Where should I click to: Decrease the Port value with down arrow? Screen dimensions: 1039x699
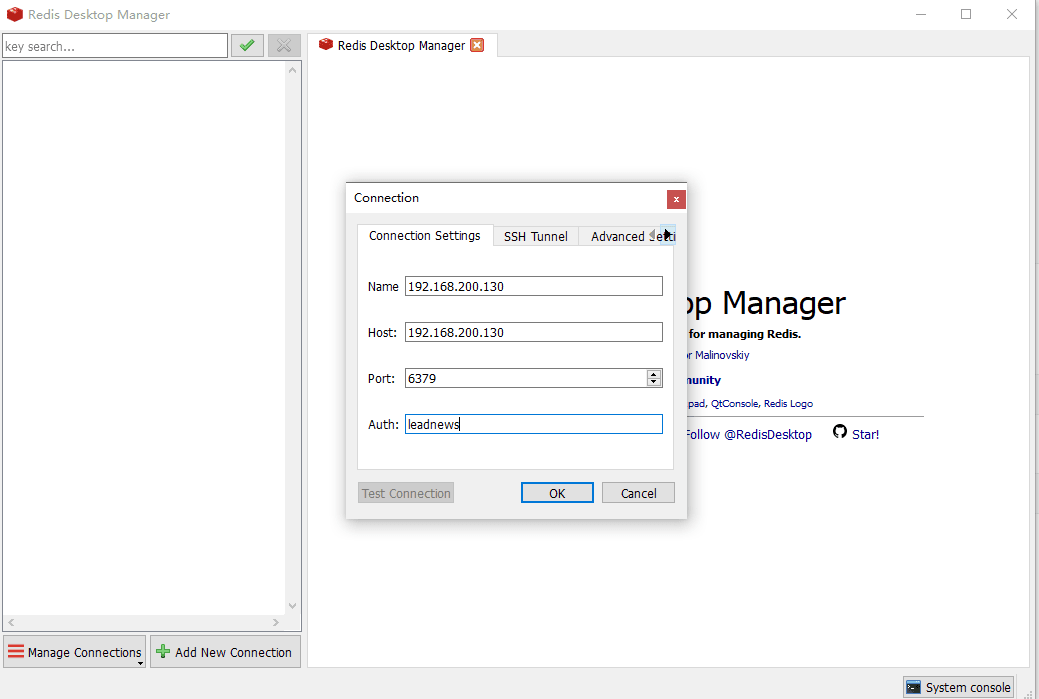pos(654,383)
